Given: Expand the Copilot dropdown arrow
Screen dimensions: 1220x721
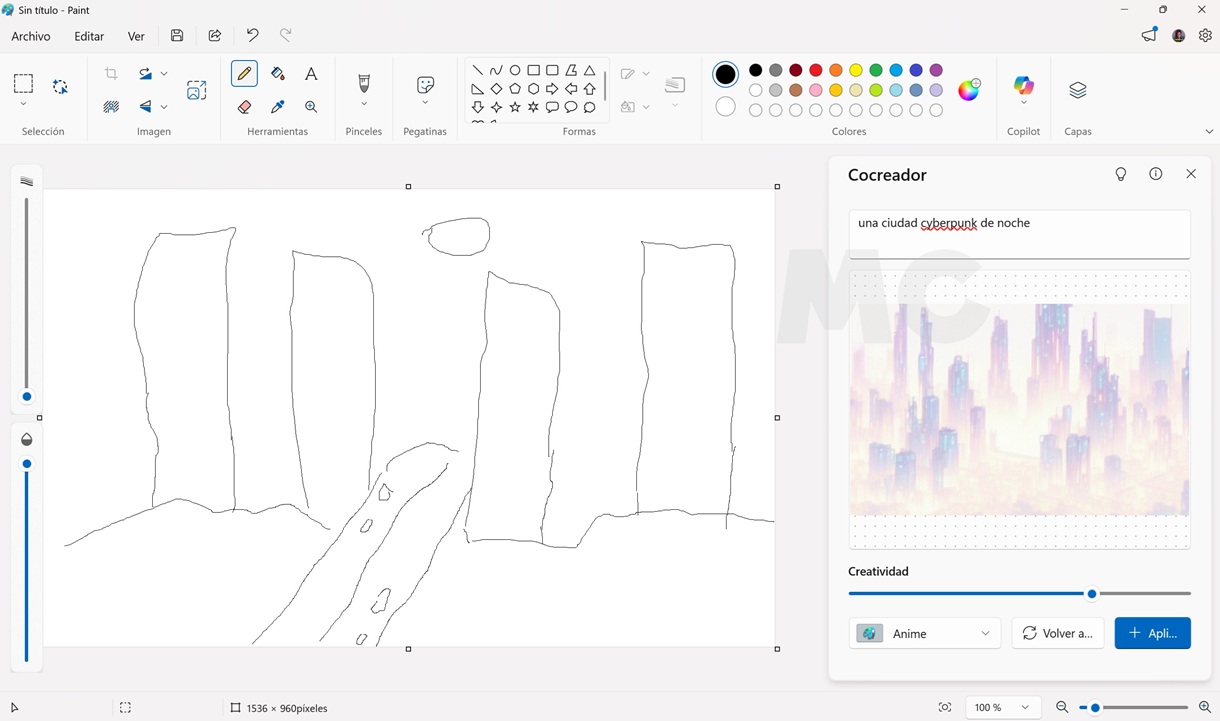Looking at the screenshot, I should (1023, 103).
